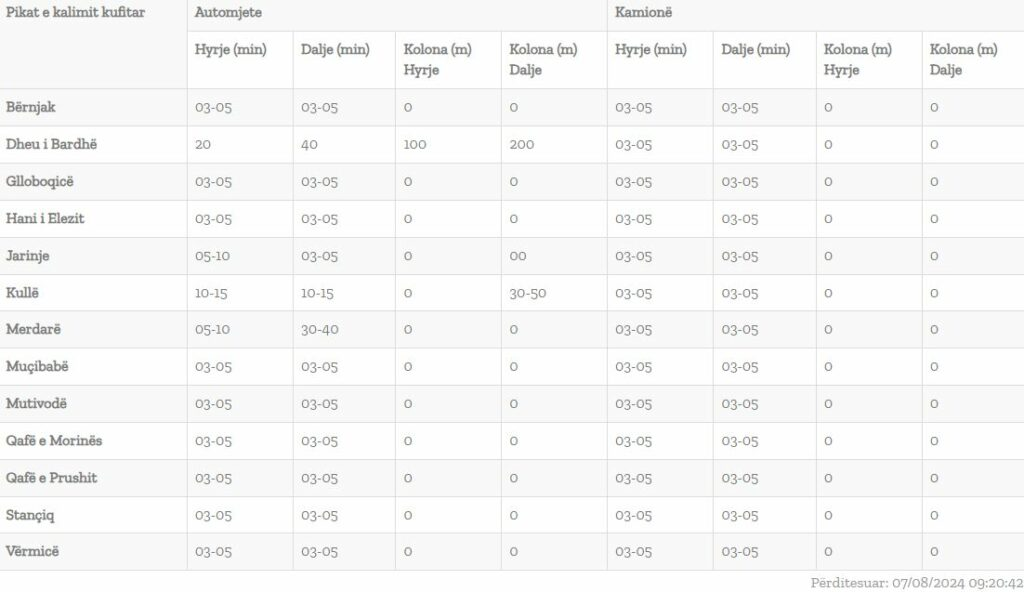Click the 'Përditesuar' update timestamp
The width and height of the screenshot is (1024, 592).
click(x=916, y=582)
